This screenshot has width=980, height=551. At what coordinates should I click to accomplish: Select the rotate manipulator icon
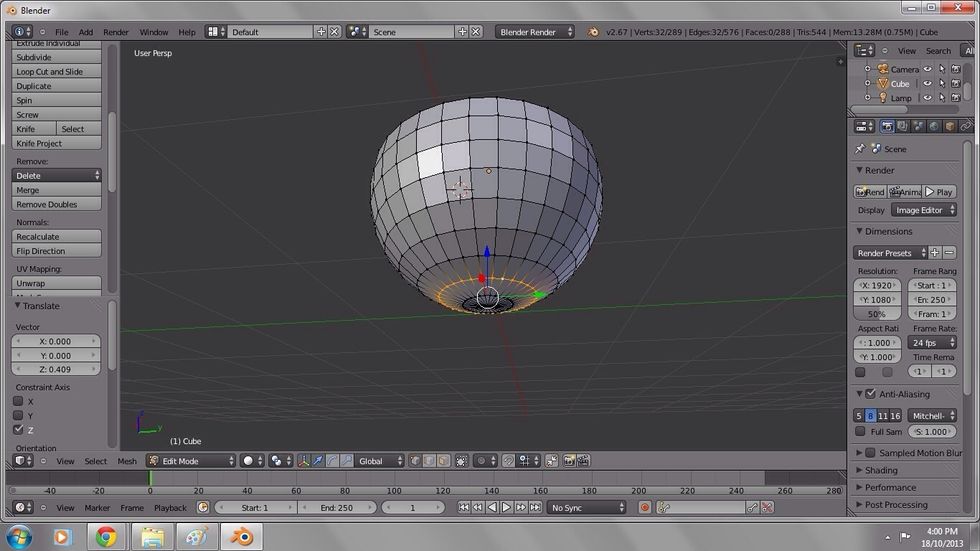click(x=332, y=461)
